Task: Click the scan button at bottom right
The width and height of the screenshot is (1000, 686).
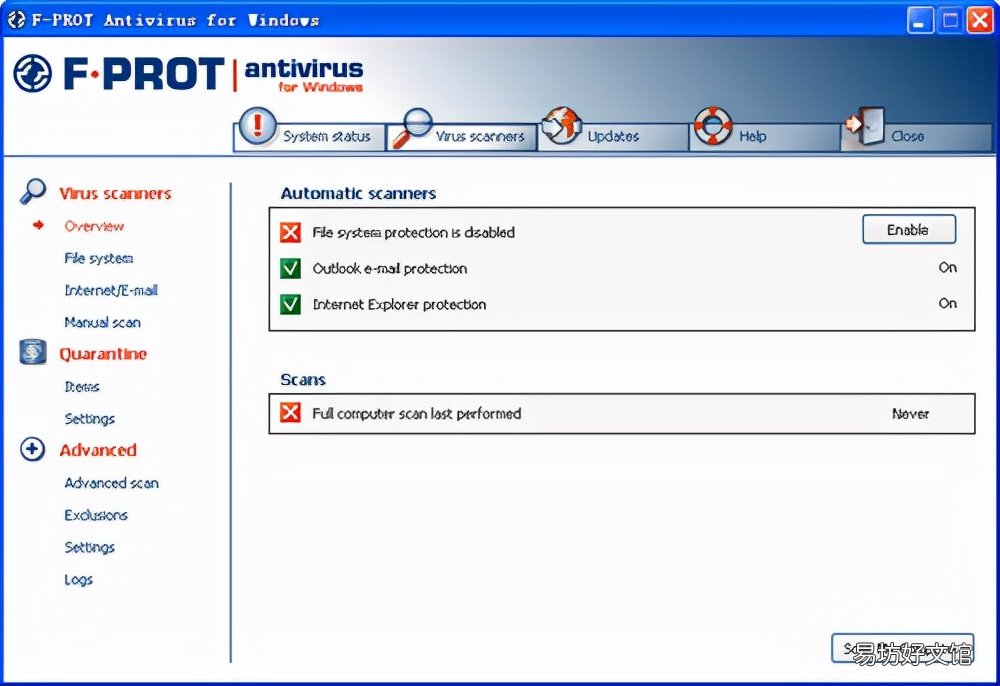Action: [902, 648]
